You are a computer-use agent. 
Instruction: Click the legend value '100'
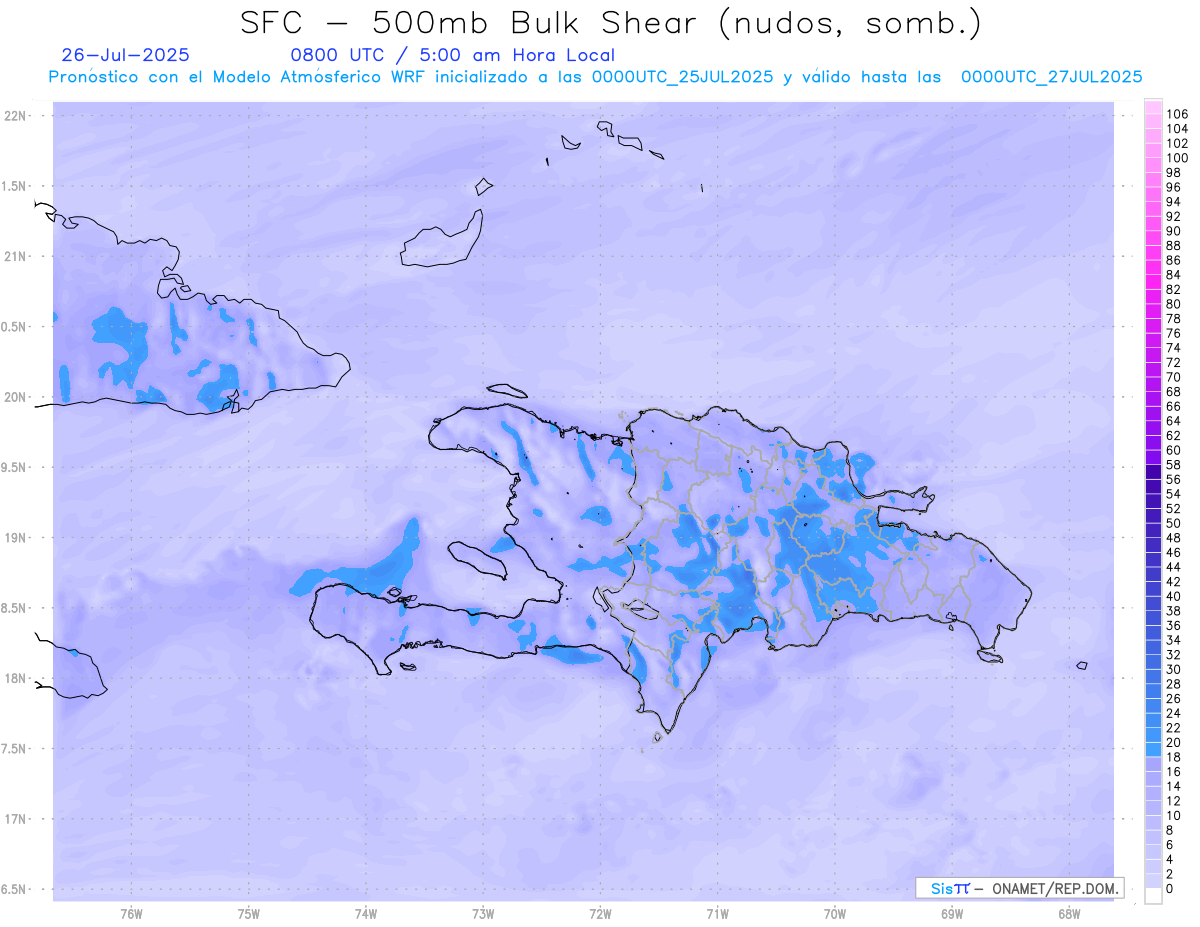pyautogui.click(x=1177, y=158)
